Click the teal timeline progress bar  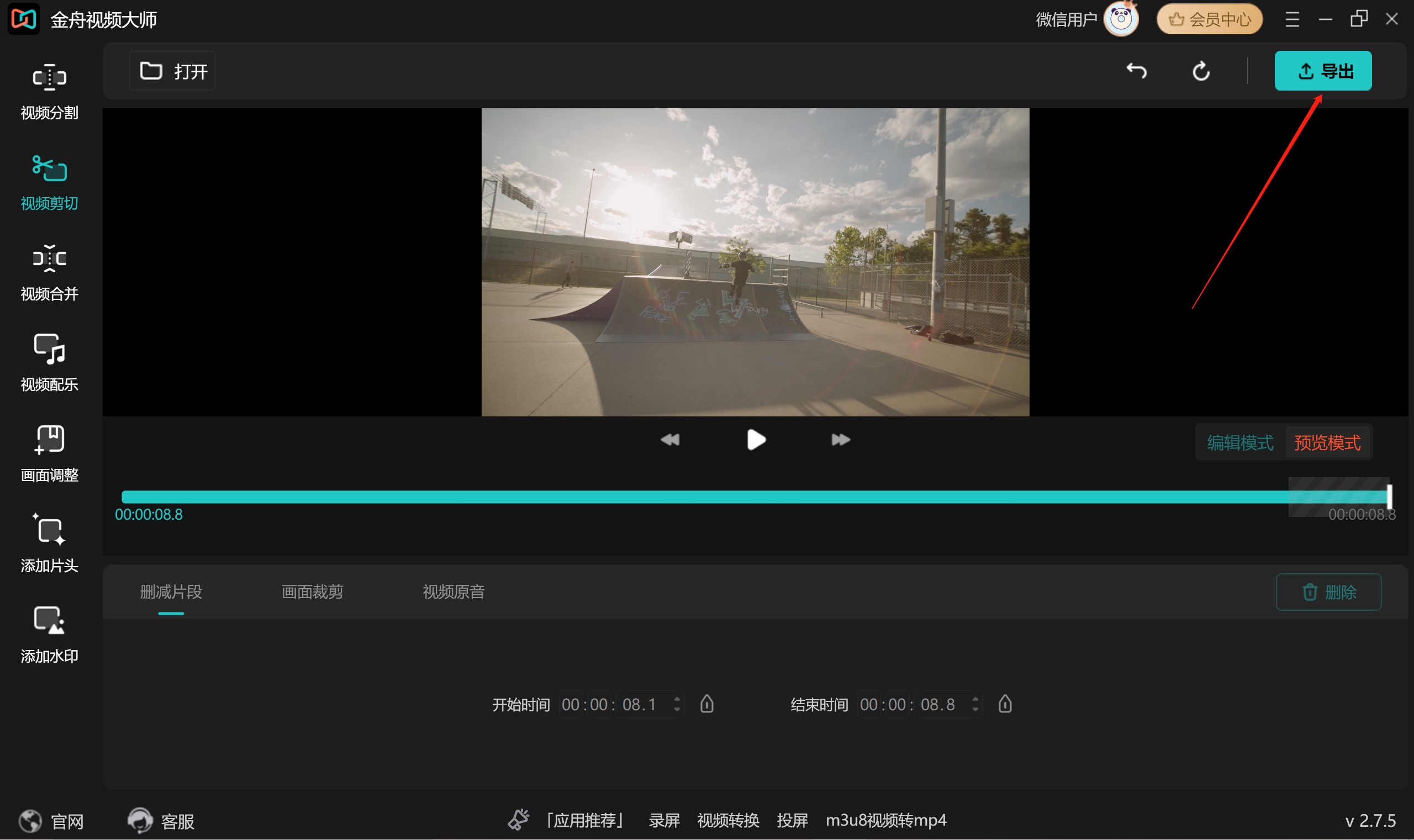click(x=756, y=497)
